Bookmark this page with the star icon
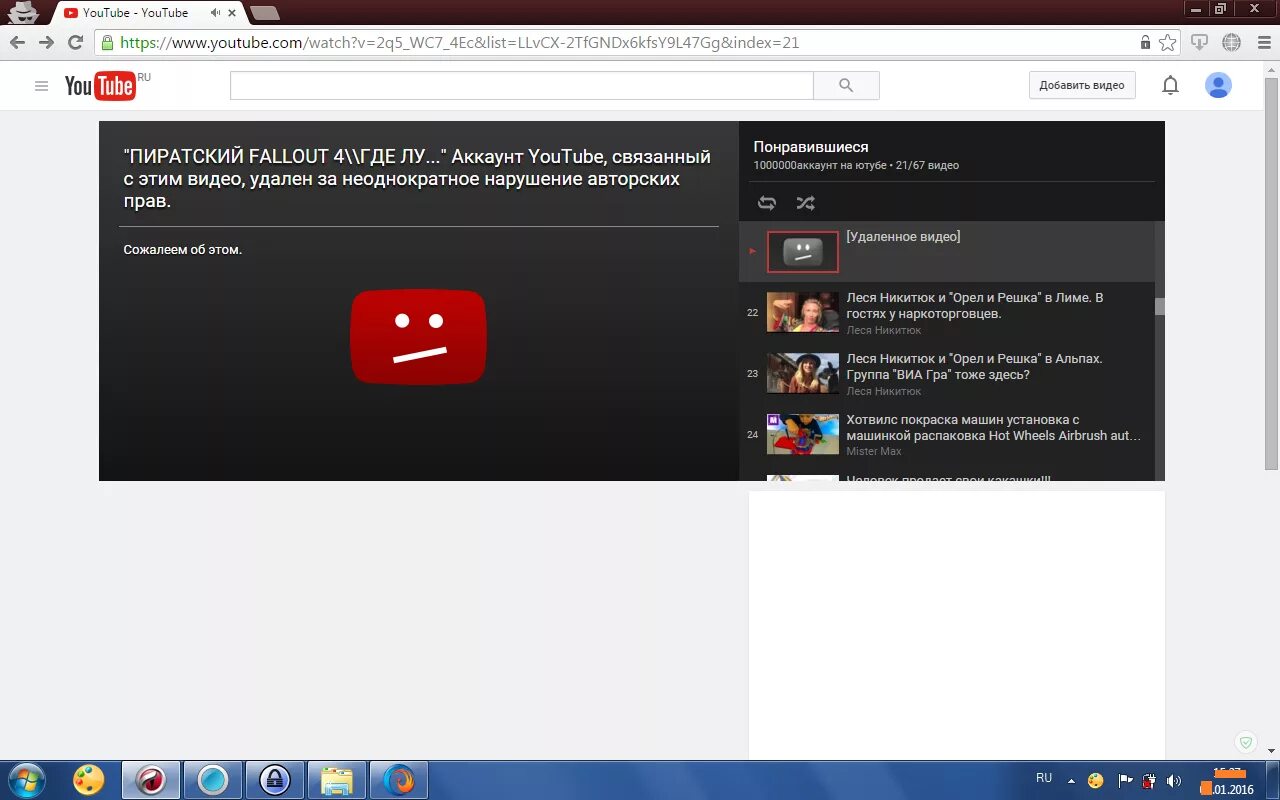Viewport: 1280px width, 800px height. click(1167, 43)
